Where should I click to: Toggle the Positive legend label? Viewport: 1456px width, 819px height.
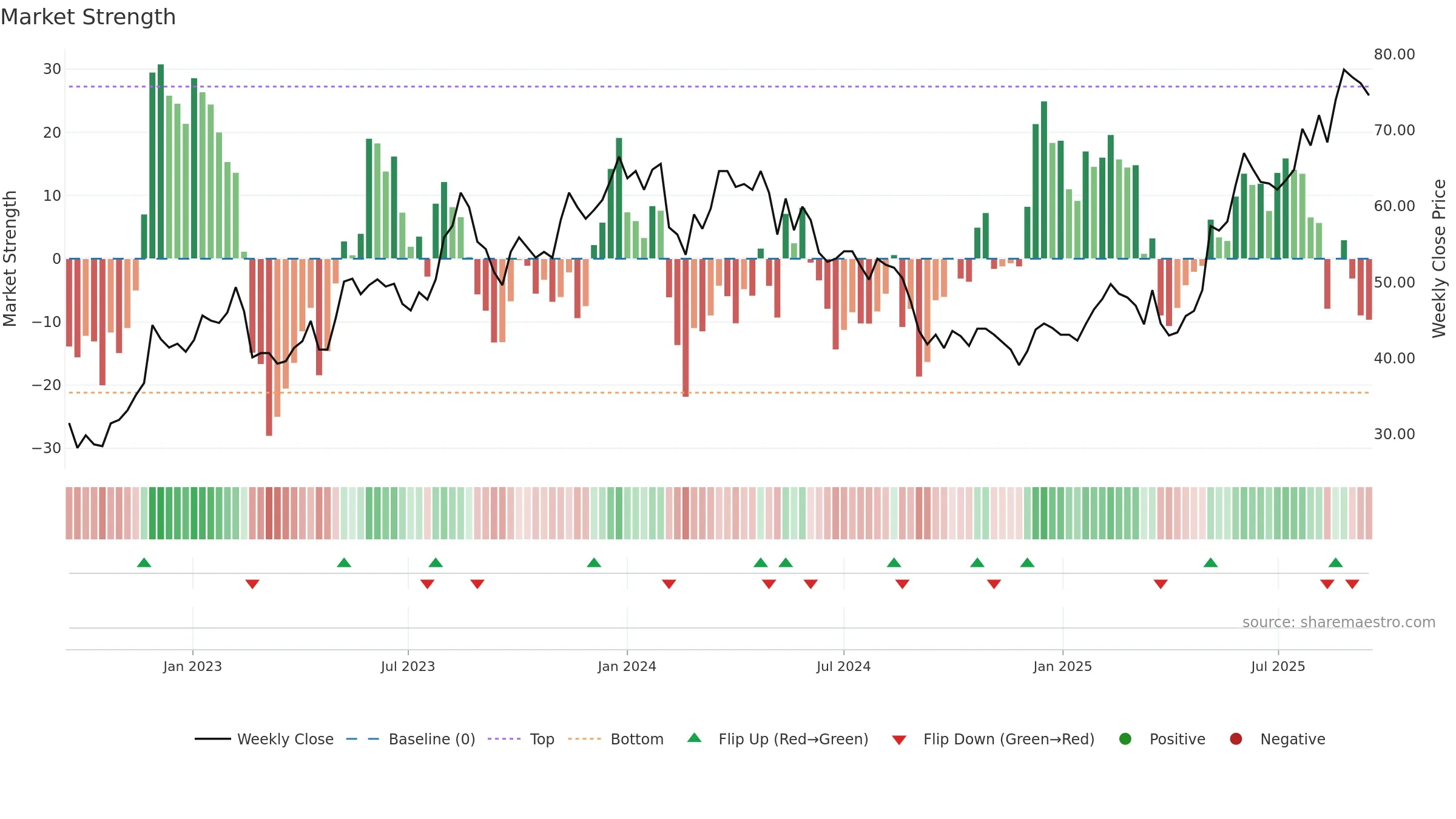(1178, 739)
